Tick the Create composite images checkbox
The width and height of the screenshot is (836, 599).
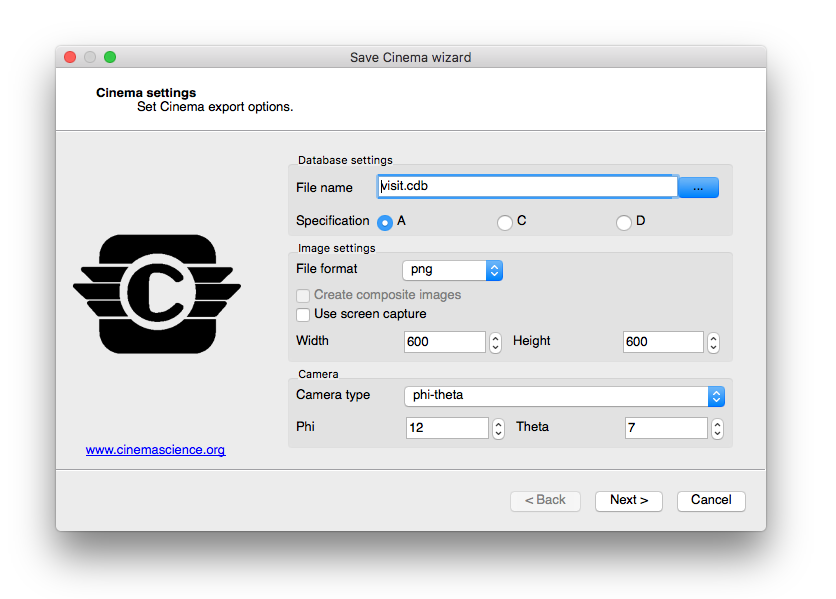pos(303,295)
